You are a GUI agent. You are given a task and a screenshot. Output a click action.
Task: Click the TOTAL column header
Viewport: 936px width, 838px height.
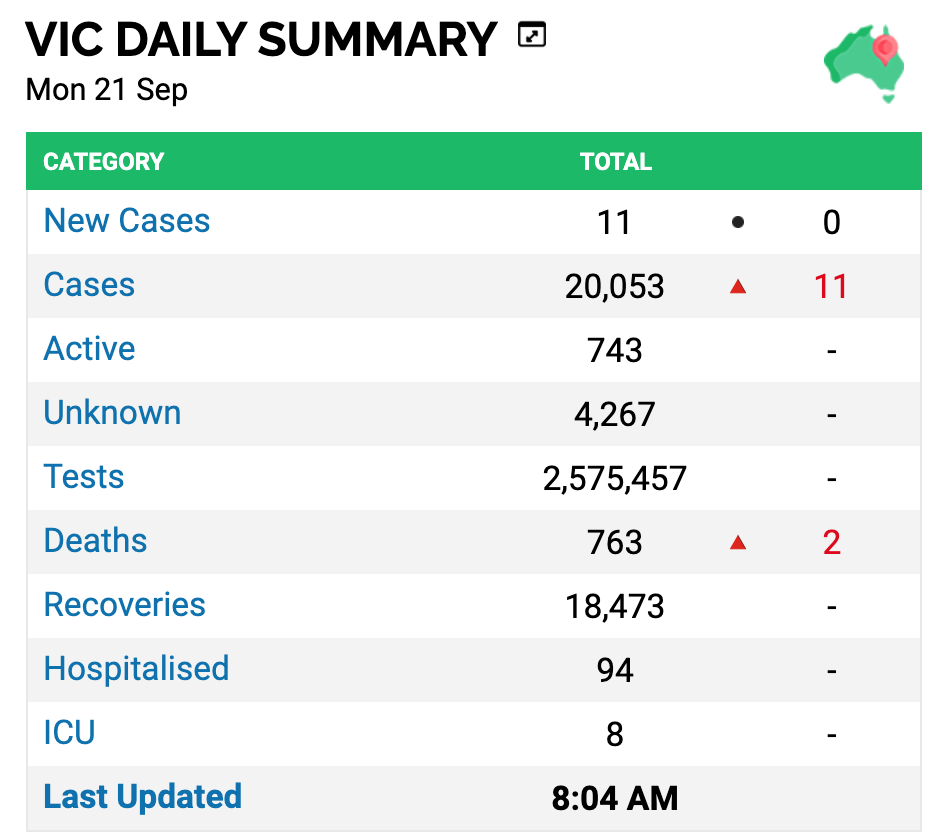pyautogui.click(x=615, y=161)
